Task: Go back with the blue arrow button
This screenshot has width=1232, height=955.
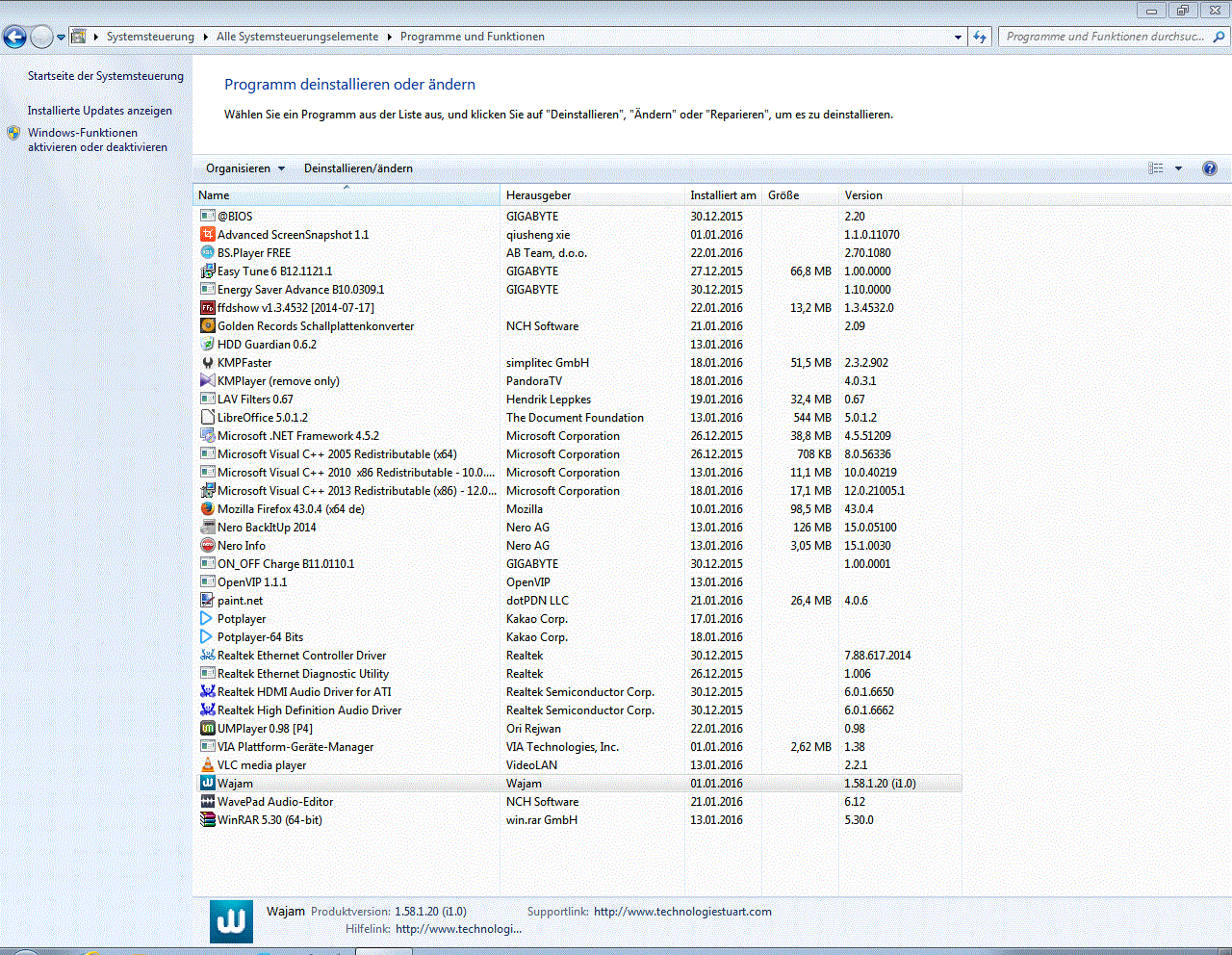Action: pos(14,37)
